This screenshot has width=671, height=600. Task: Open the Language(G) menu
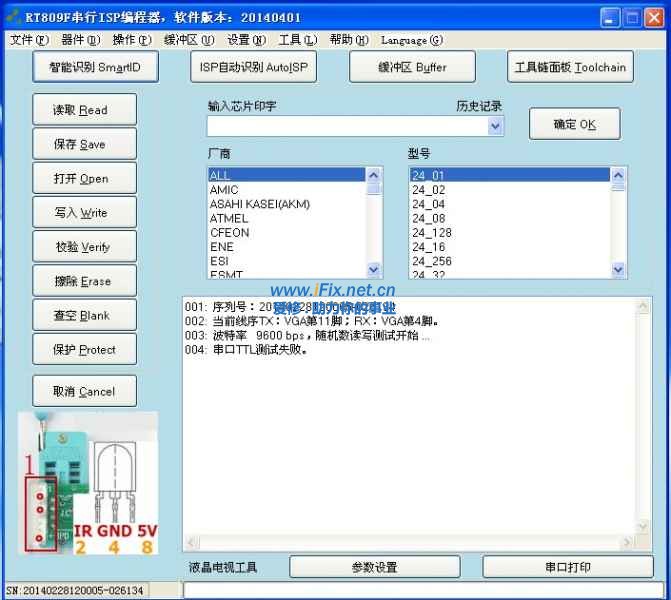pos(412,40)
